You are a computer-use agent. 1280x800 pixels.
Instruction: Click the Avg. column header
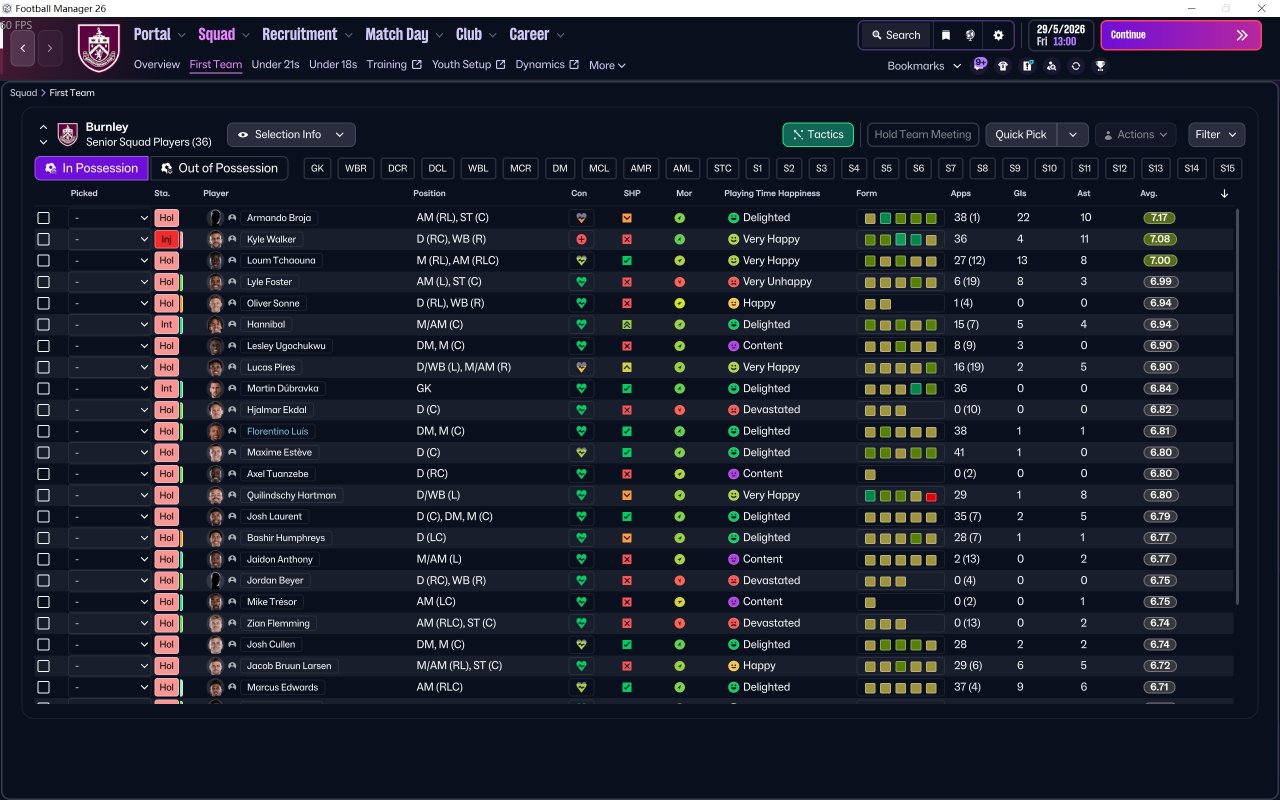point(1148,193)
